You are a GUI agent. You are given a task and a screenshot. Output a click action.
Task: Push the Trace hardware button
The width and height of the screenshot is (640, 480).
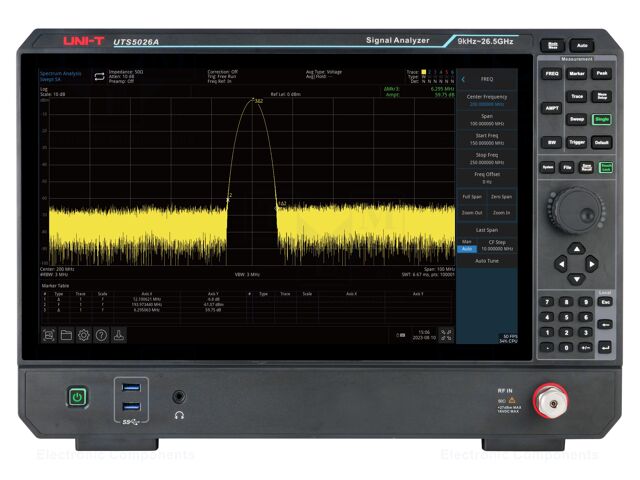point(577,96)
